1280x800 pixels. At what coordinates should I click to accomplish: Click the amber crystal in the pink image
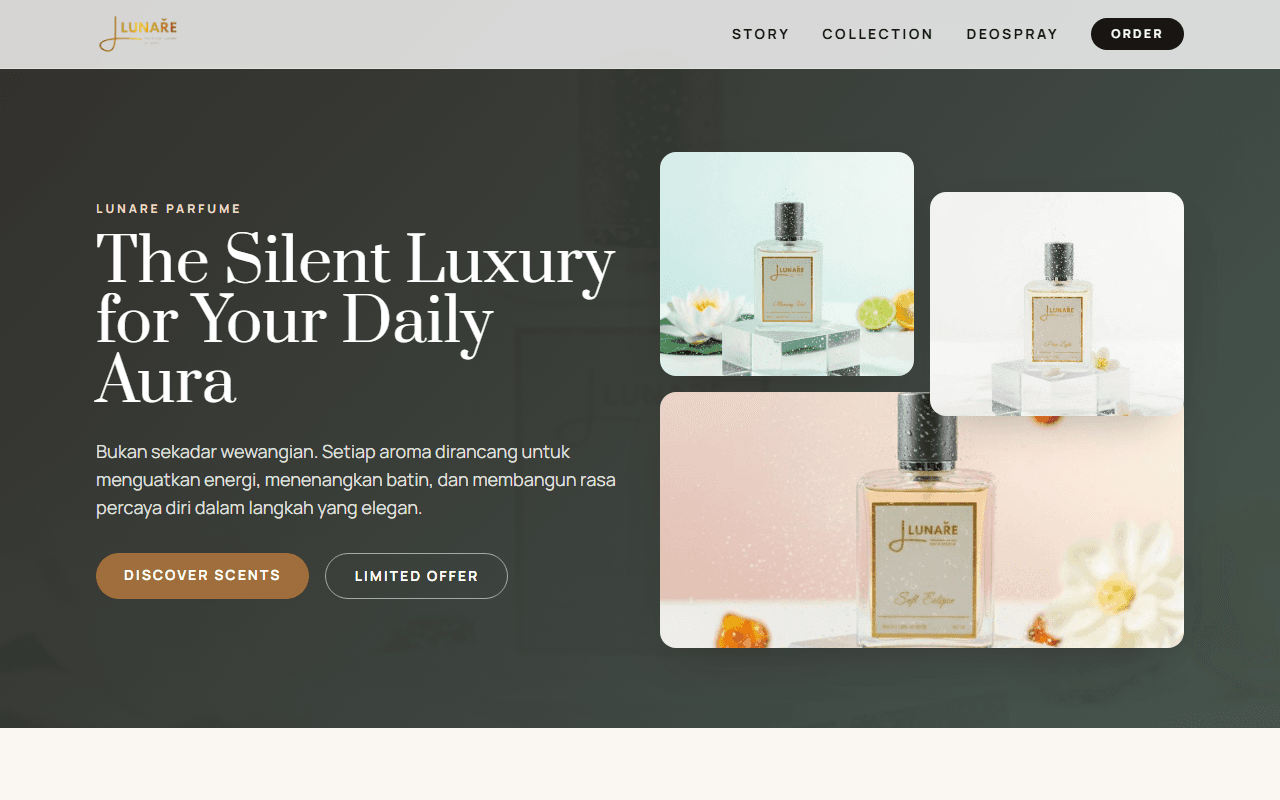[x=738, y=631]
